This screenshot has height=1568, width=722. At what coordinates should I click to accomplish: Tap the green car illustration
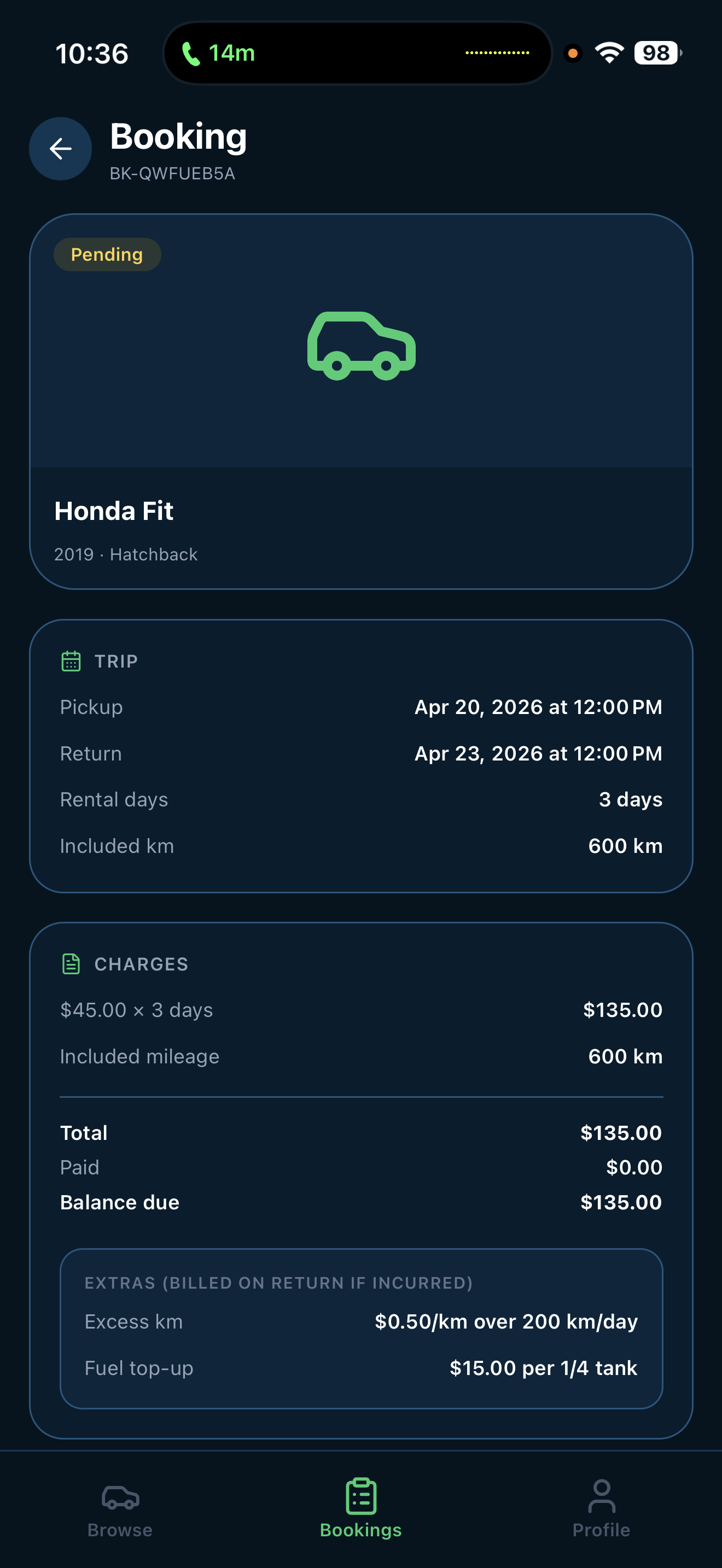[361, 345]
